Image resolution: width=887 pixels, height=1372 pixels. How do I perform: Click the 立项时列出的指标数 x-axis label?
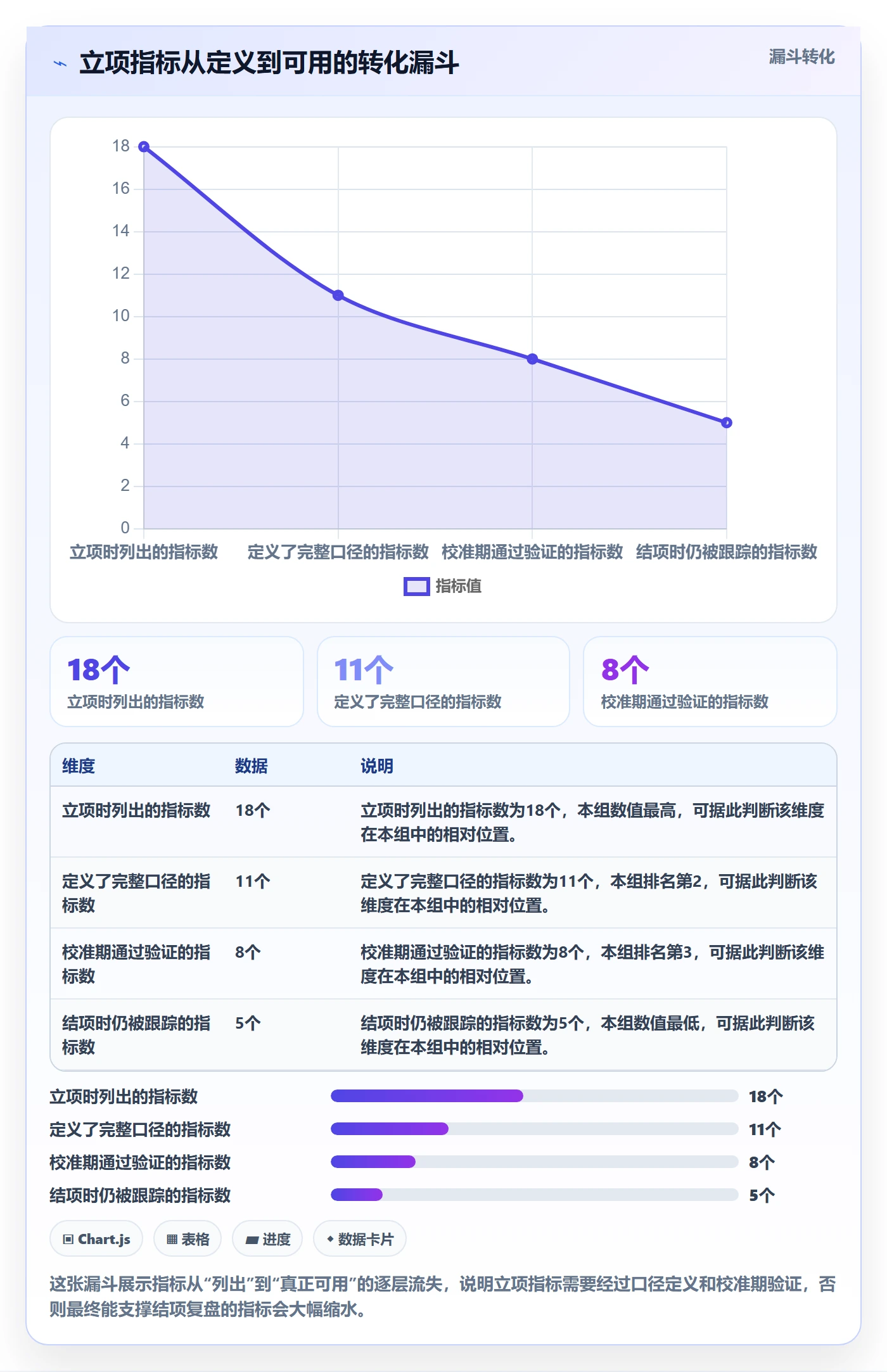[144, 552]
